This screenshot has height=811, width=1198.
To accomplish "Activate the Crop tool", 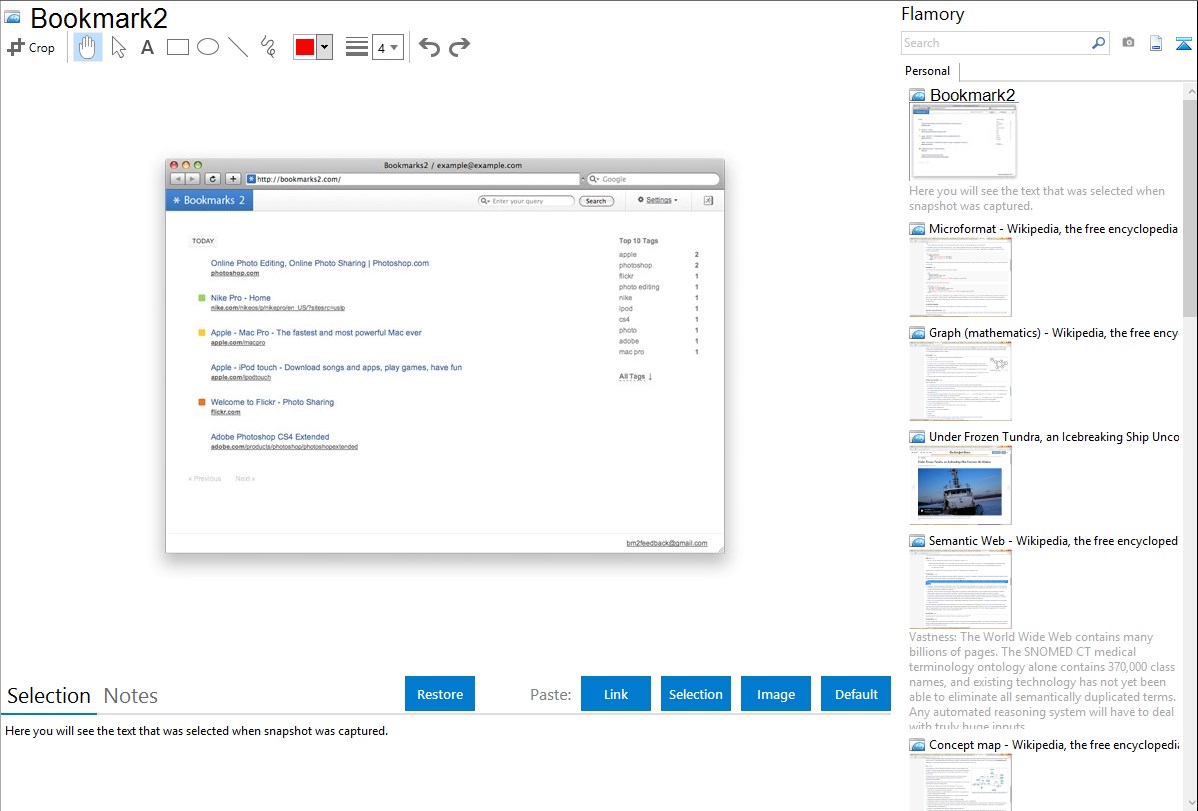I will click(x=31, y=47).
